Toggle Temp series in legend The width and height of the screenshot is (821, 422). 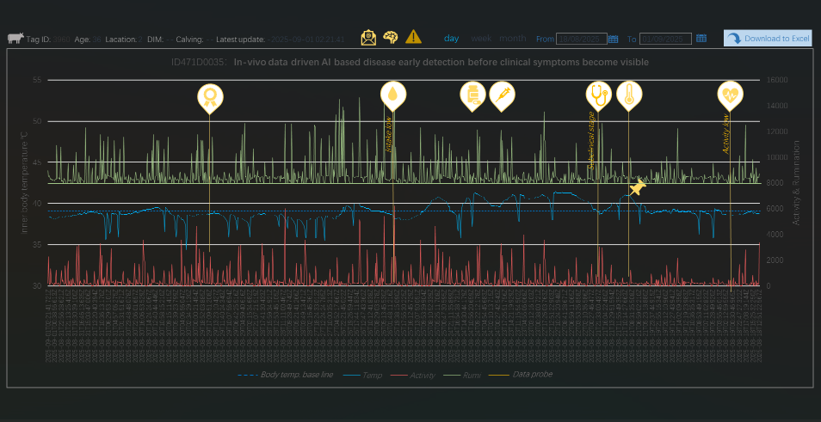click(x=363, y=374)
